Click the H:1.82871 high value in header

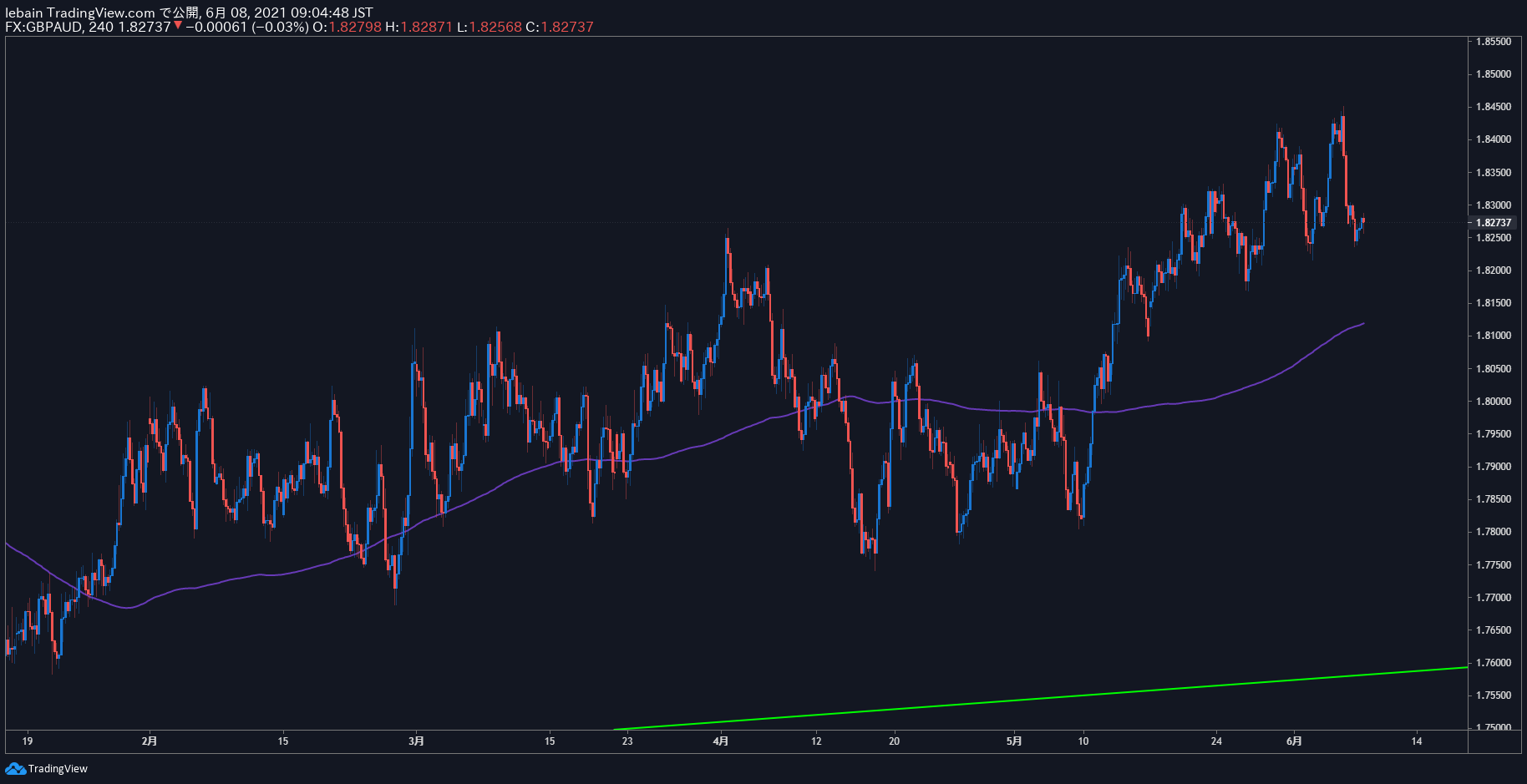[419, 27]
